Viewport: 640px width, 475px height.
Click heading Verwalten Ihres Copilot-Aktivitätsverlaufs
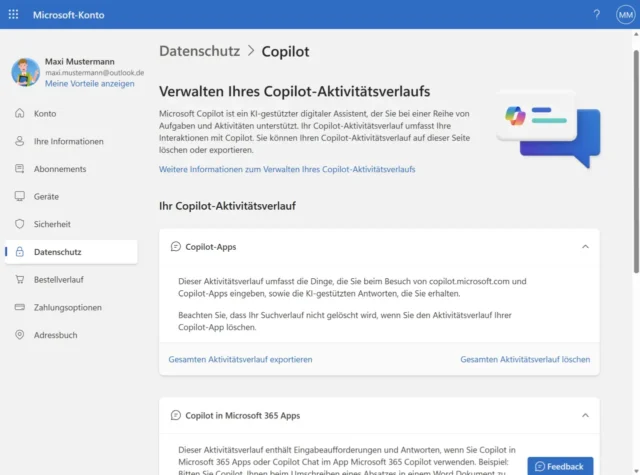point(295,91)
